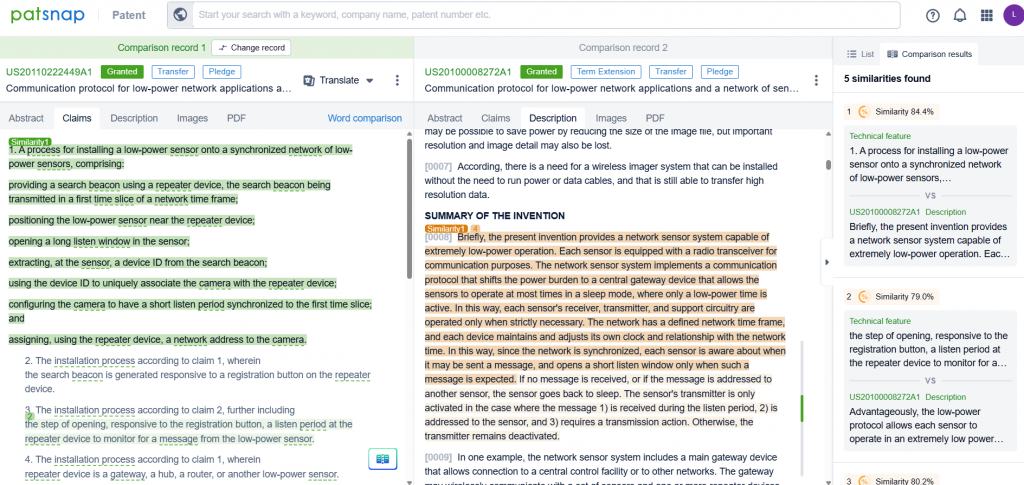Screen dimensions: 1024x485
Task: Switch to the List view
Action: click(x=860, y=54)
